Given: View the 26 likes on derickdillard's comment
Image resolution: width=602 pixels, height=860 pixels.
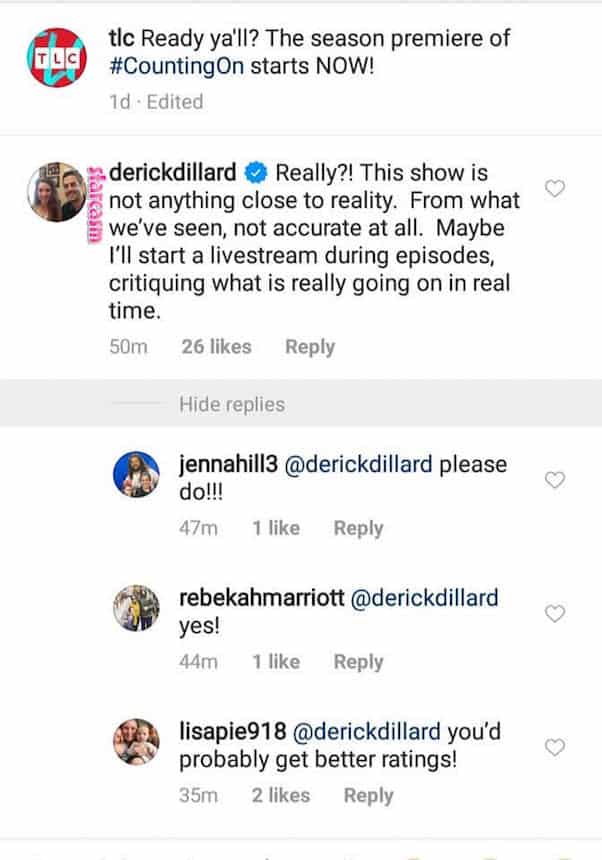Looking at the screenshot, I should point(216,347).
